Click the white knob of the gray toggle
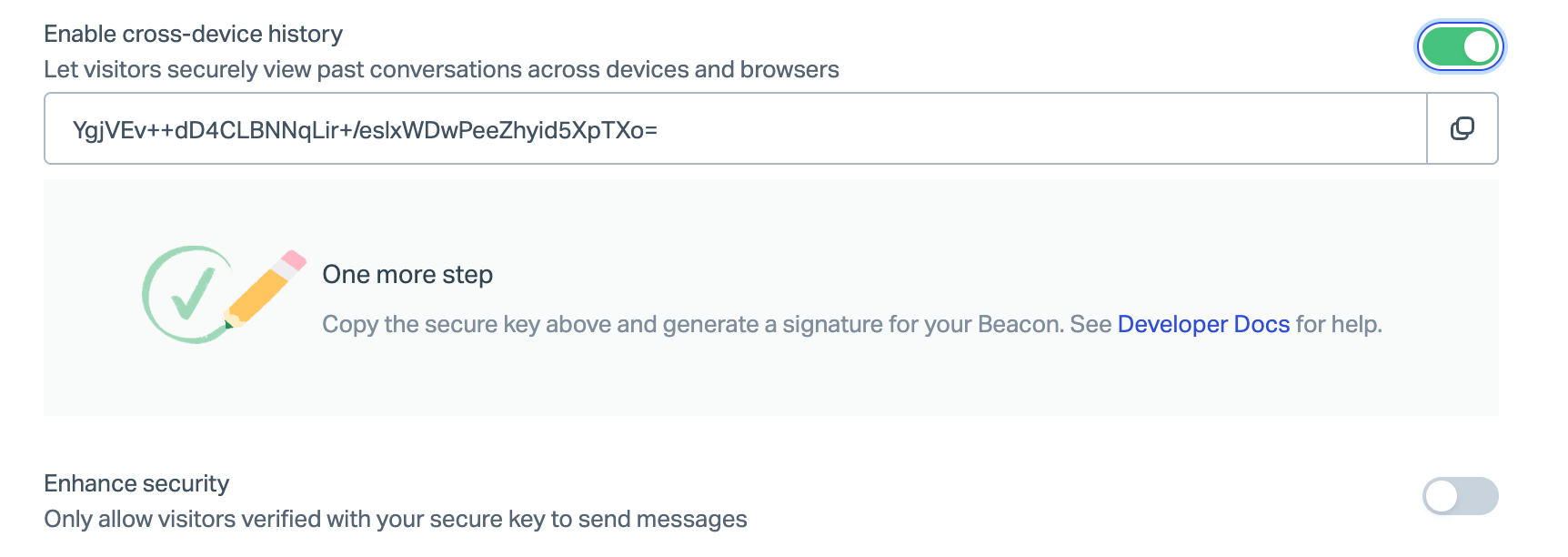Screen dimensions: 1568x557 point(1442,496)
